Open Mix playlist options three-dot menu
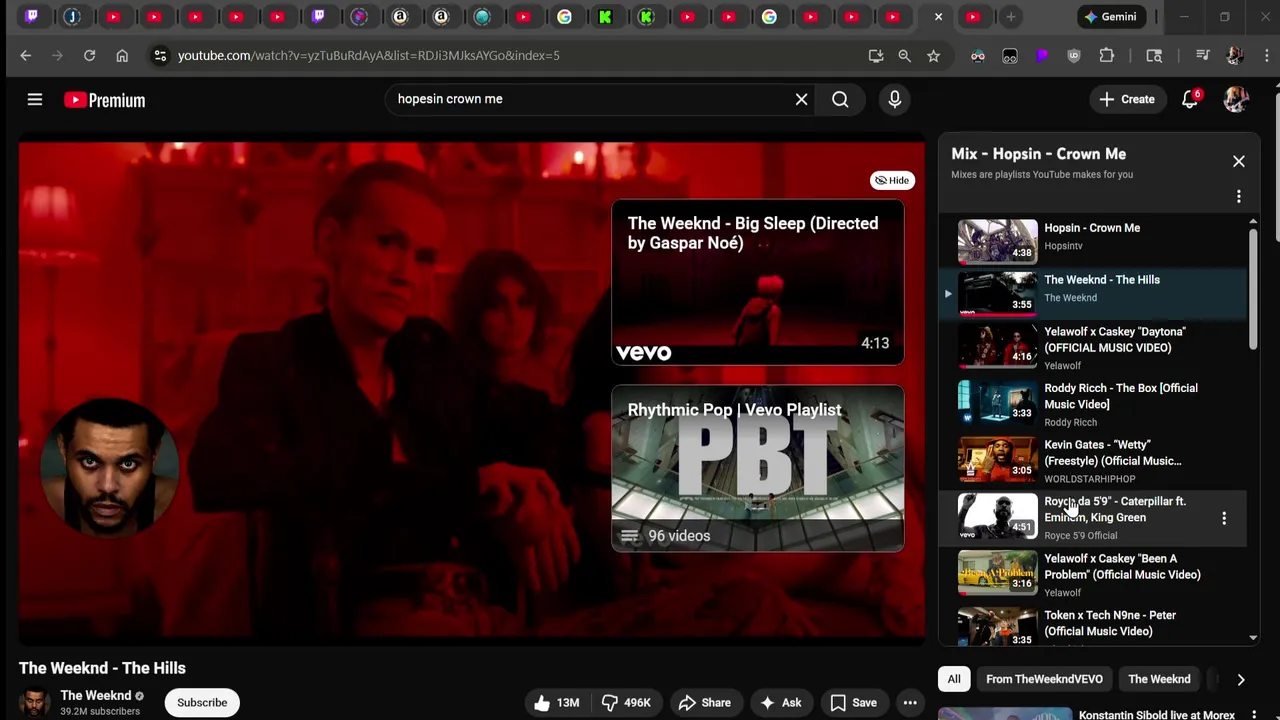 pyautogui.click(x=1238, y=196)
